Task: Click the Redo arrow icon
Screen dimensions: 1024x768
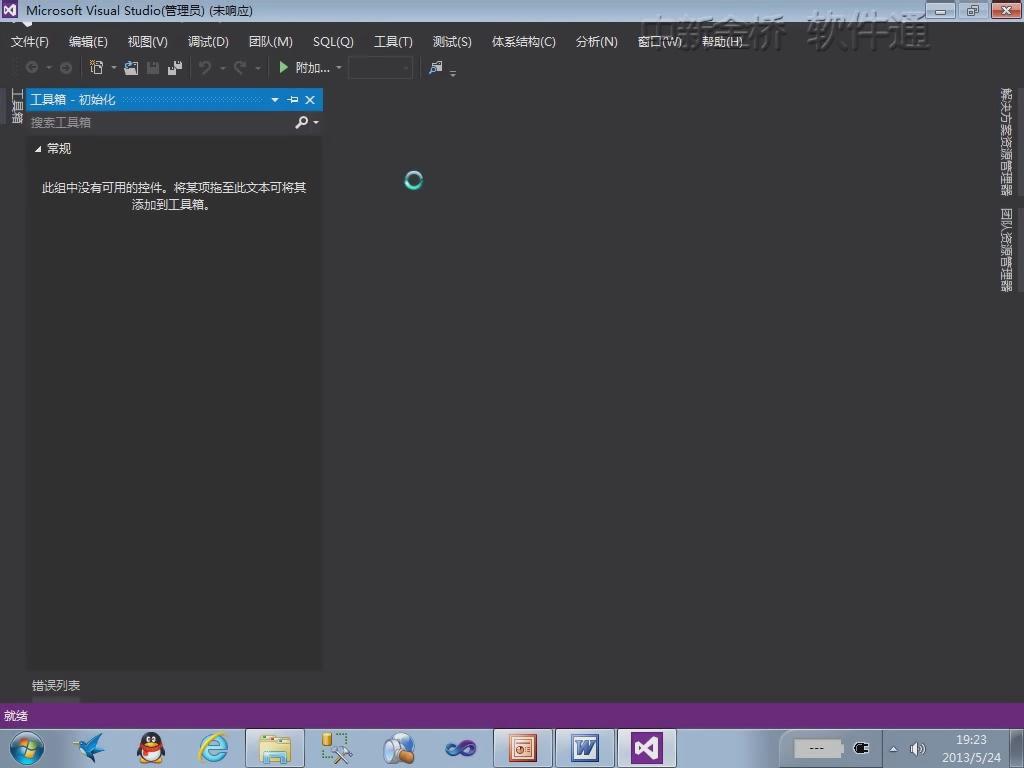Action: pos(240,67)
